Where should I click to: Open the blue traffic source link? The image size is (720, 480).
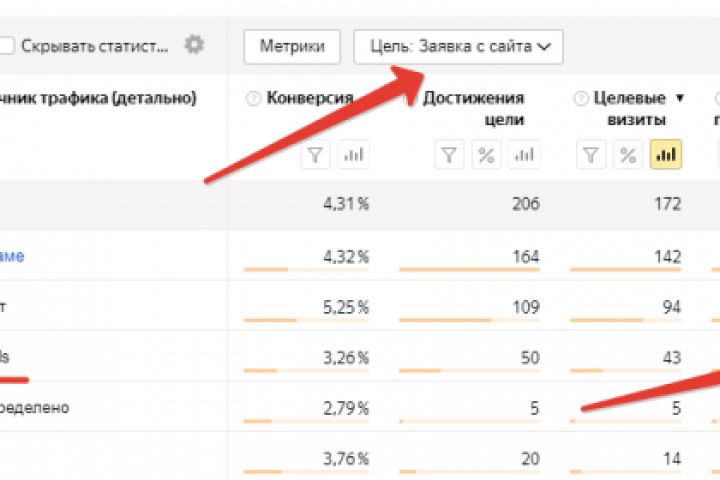[12, 256]
